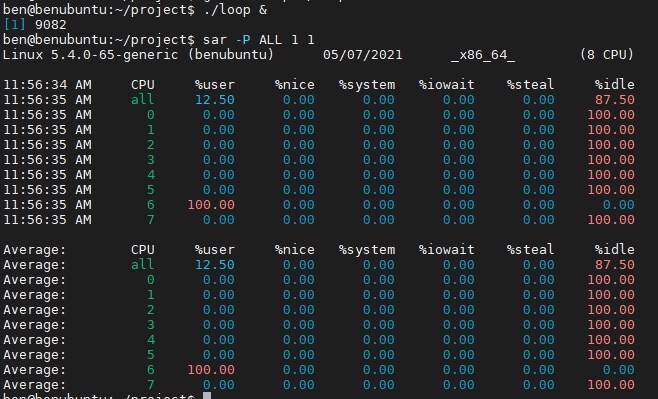Image resolution: width=658 pixels, height=399 pixels.
Task: Click 100.00 %user for CPU 6 at 11:56:35
Action: pyautogui.click(x=211, y=205)
